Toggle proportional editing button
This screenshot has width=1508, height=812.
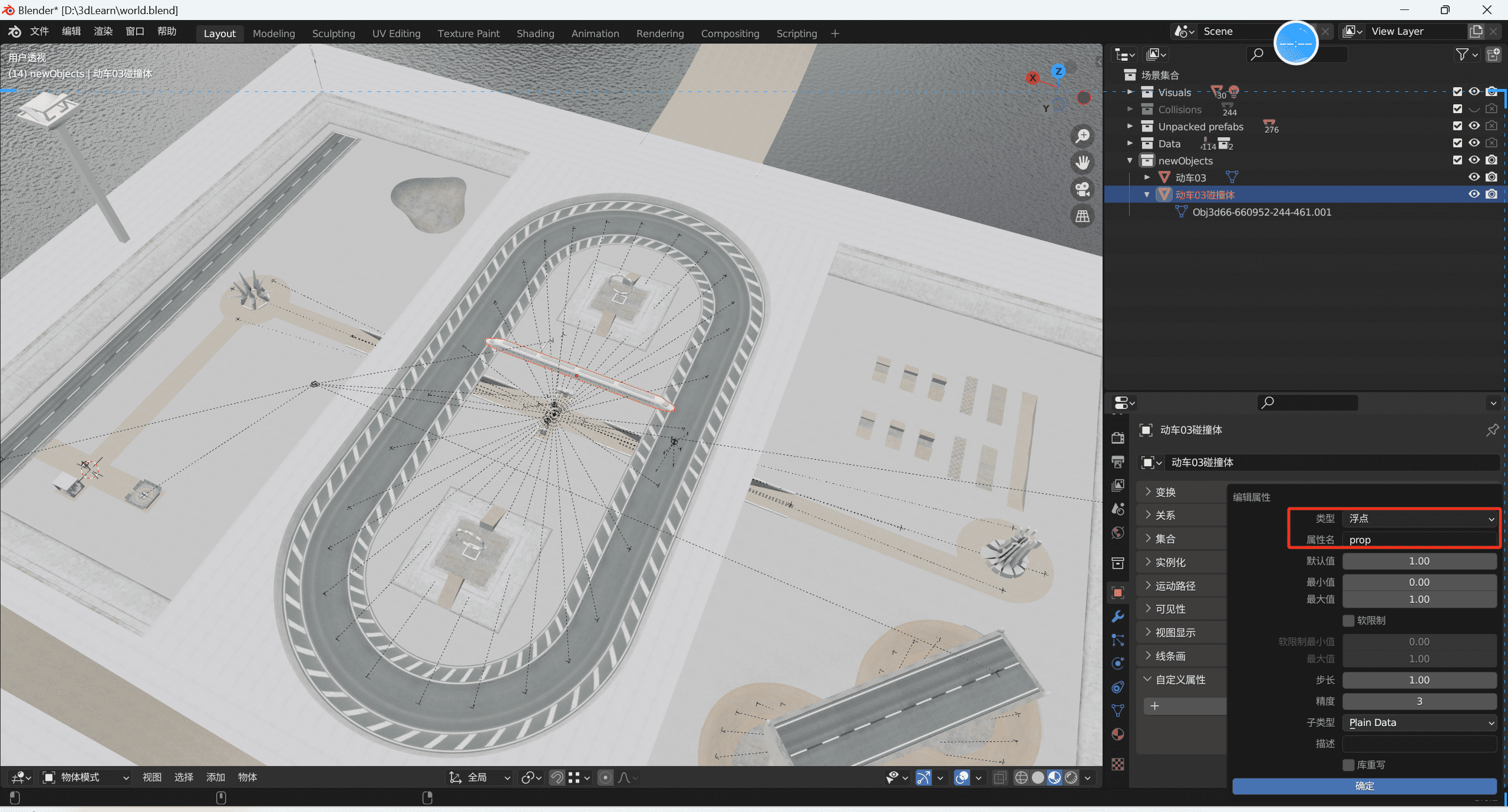pos(605,778)
